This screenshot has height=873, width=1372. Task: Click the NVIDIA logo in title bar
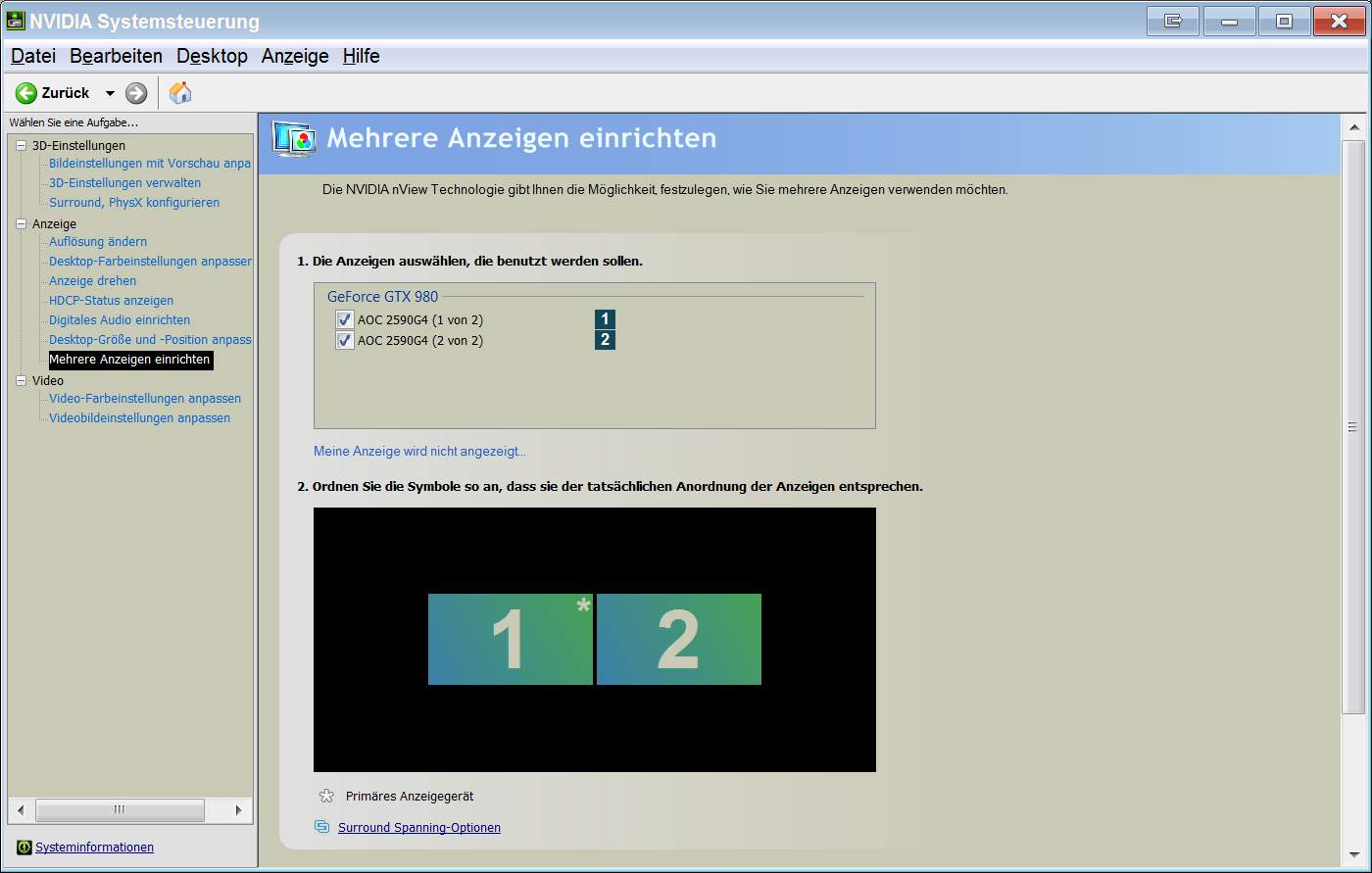coord(16,21)
